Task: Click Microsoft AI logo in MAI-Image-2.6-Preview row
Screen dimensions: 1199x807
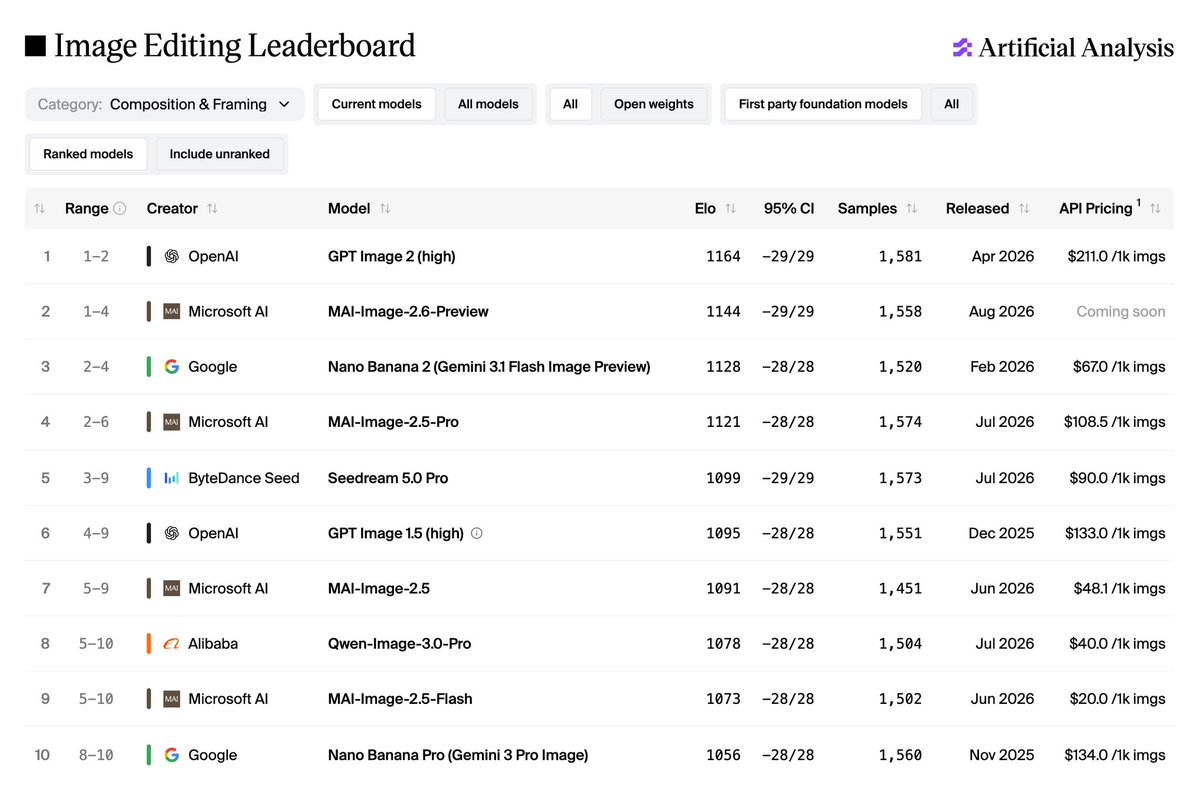Action: coord(172,311)
